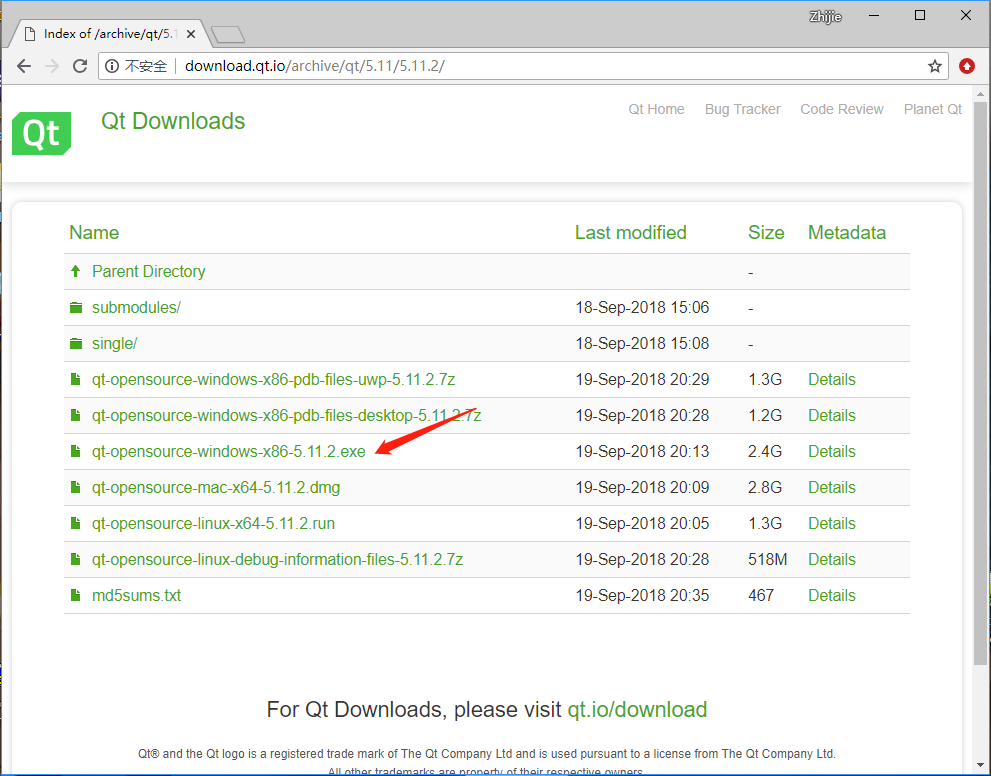Screen dimensions: 991x776
Task: Minimize the browser window
Action: [x=874, y=16]
